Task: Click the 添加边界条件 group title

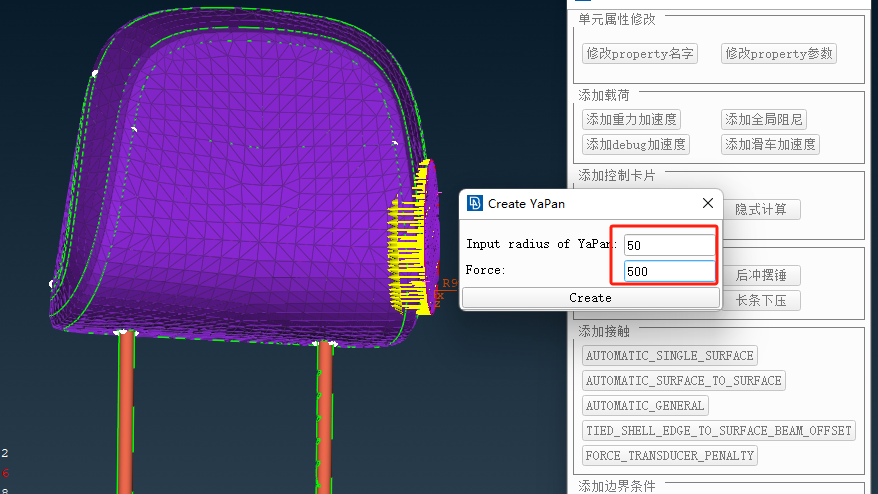Action: point(617,486)
